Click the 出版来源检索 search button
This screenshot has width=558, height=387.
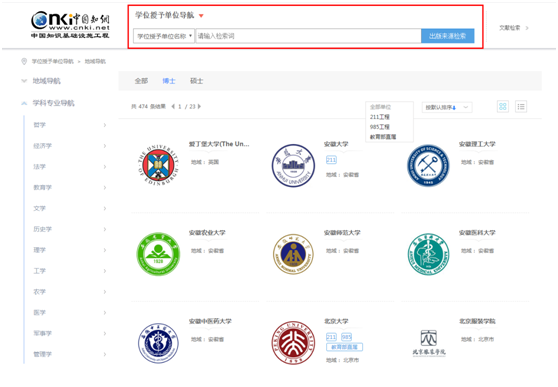tap(448, 36)
